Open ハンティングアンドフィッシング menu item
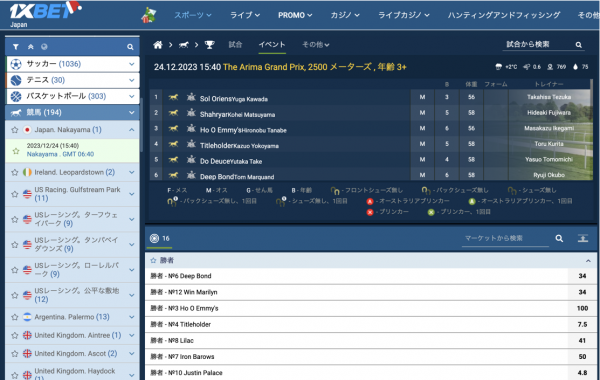This screenshot has height=380, width=600. 504,15
